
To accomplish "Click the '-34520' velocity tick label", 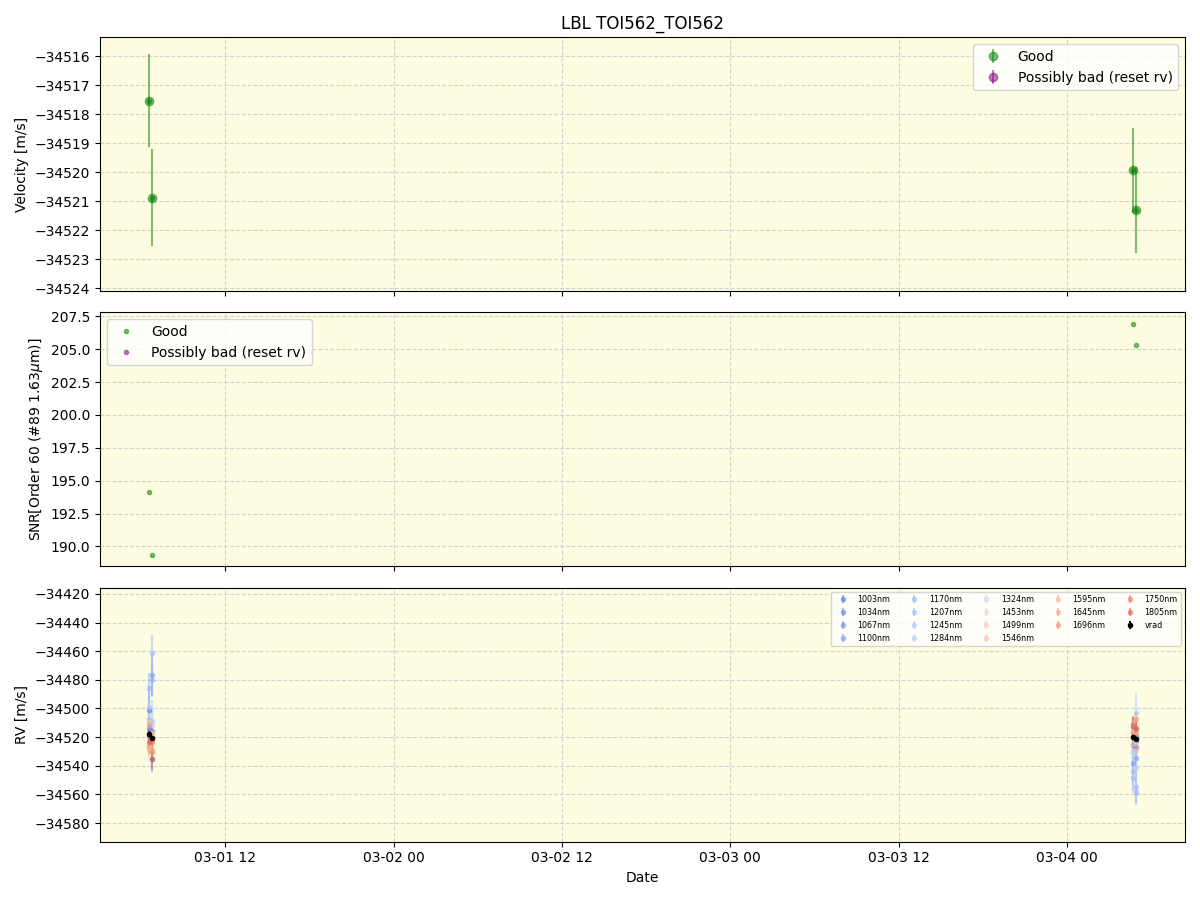I will (x=62, y=173).
